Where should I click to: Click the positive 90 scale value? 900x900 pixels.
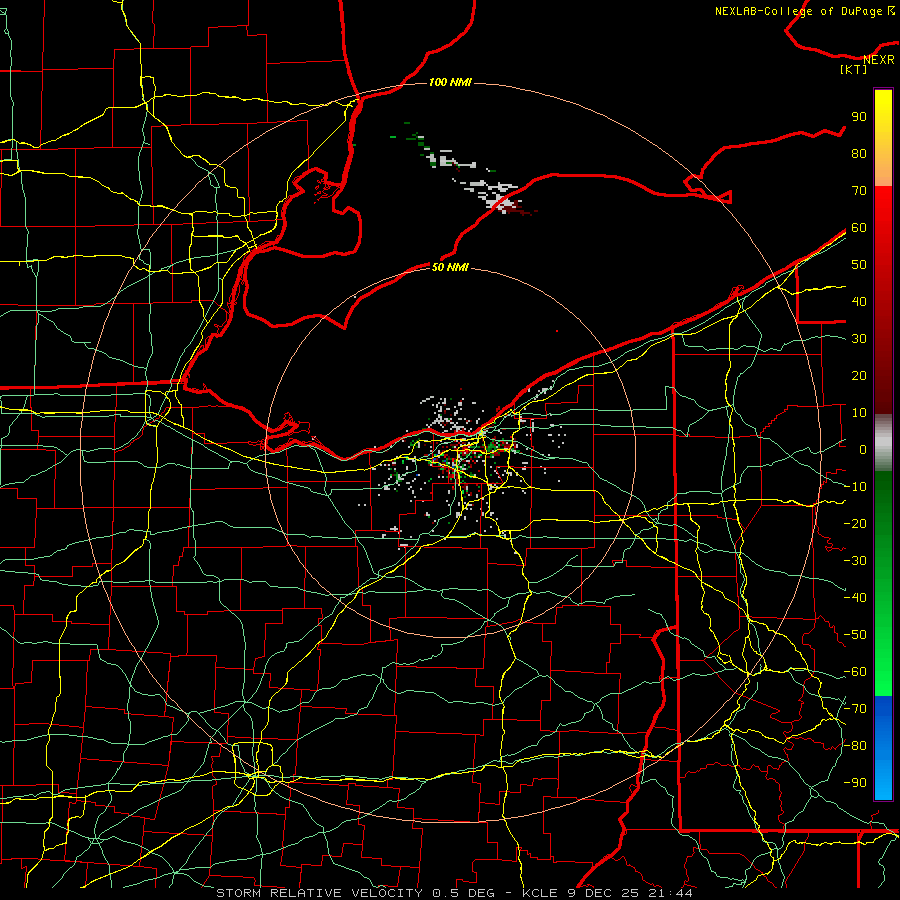coord(859,117)
